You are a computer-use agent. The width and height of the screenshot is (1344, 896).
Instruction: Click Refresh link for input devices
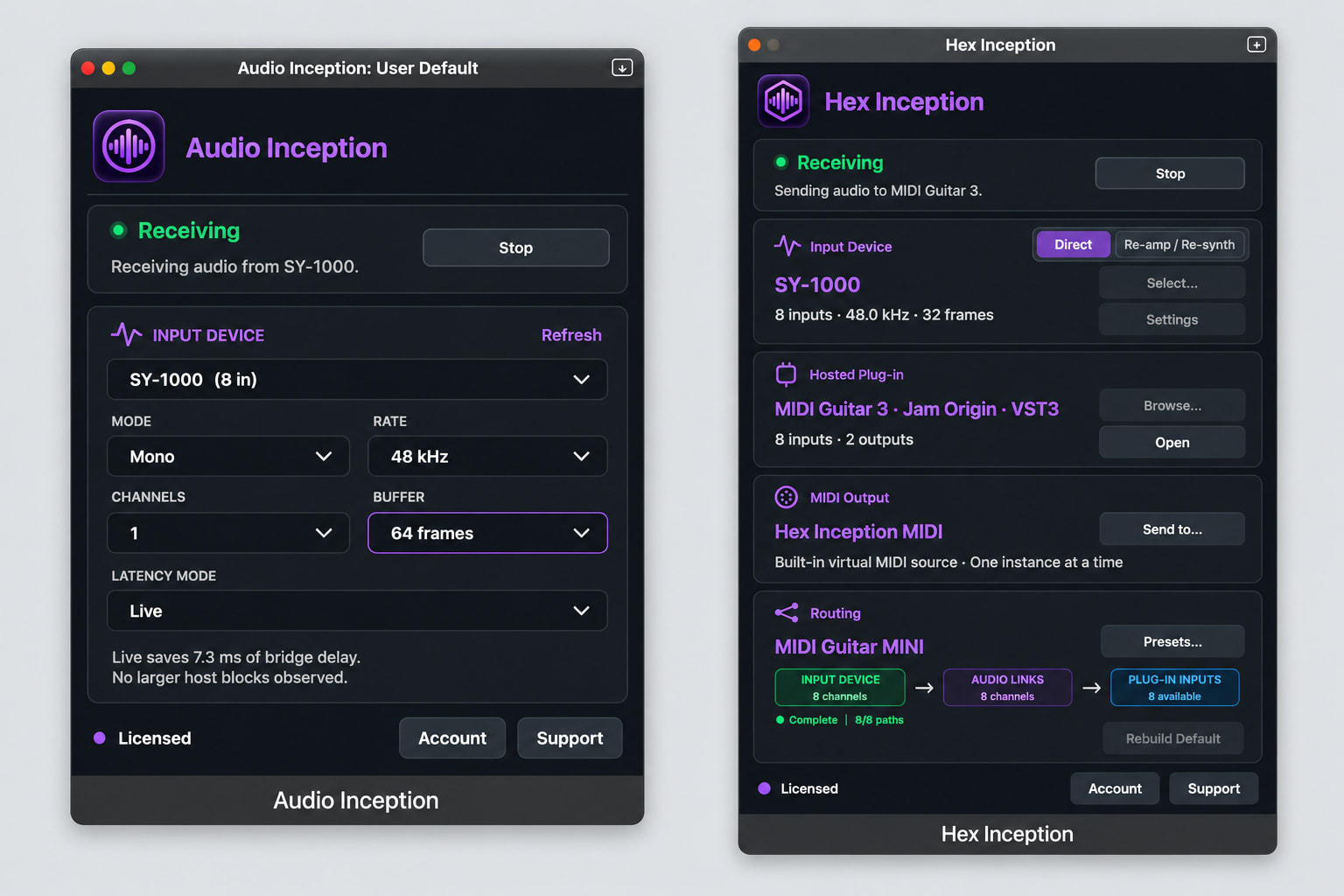point(571,335)
